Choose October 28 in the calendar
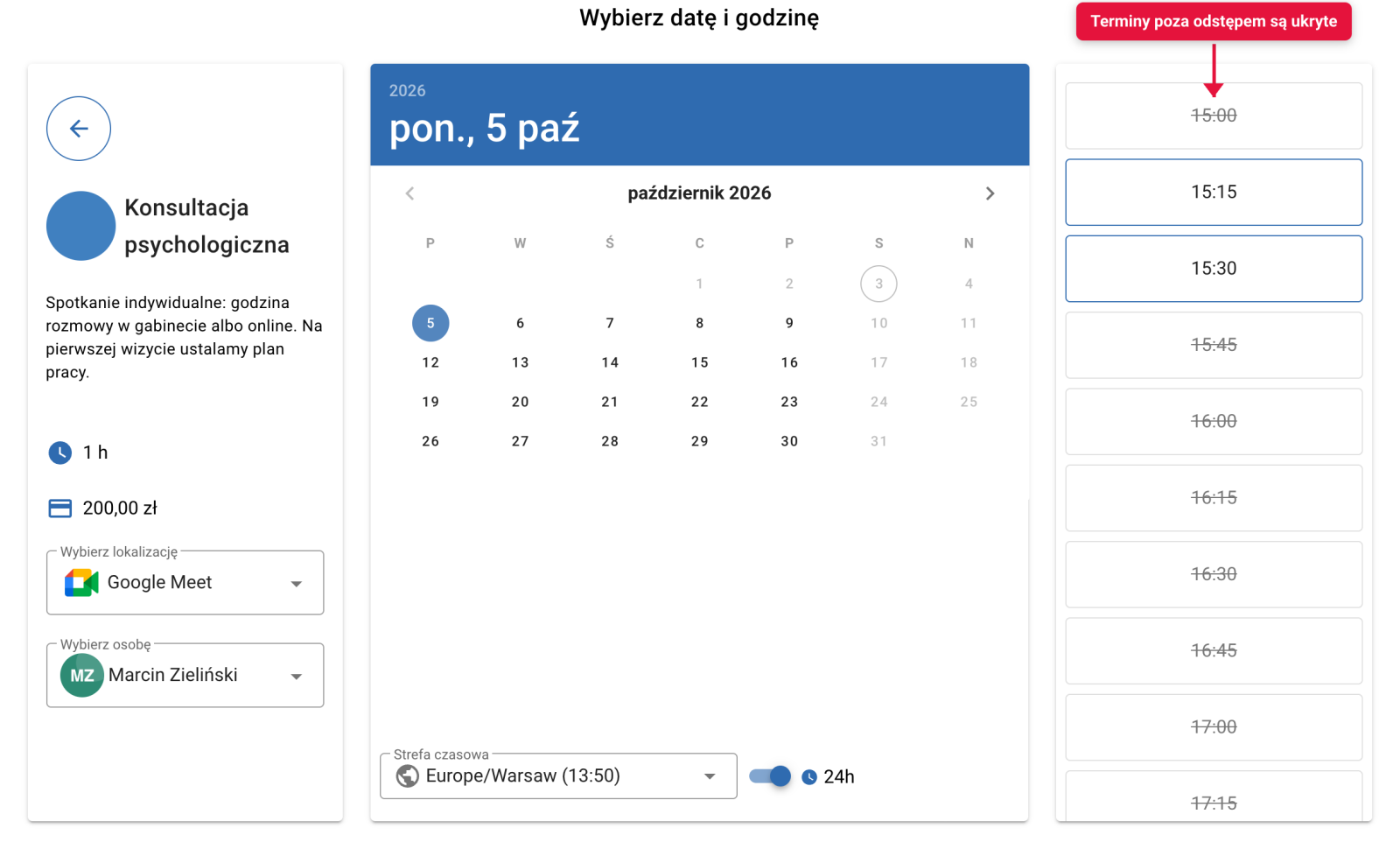1400x849 pixels. [x=610, y=441]
